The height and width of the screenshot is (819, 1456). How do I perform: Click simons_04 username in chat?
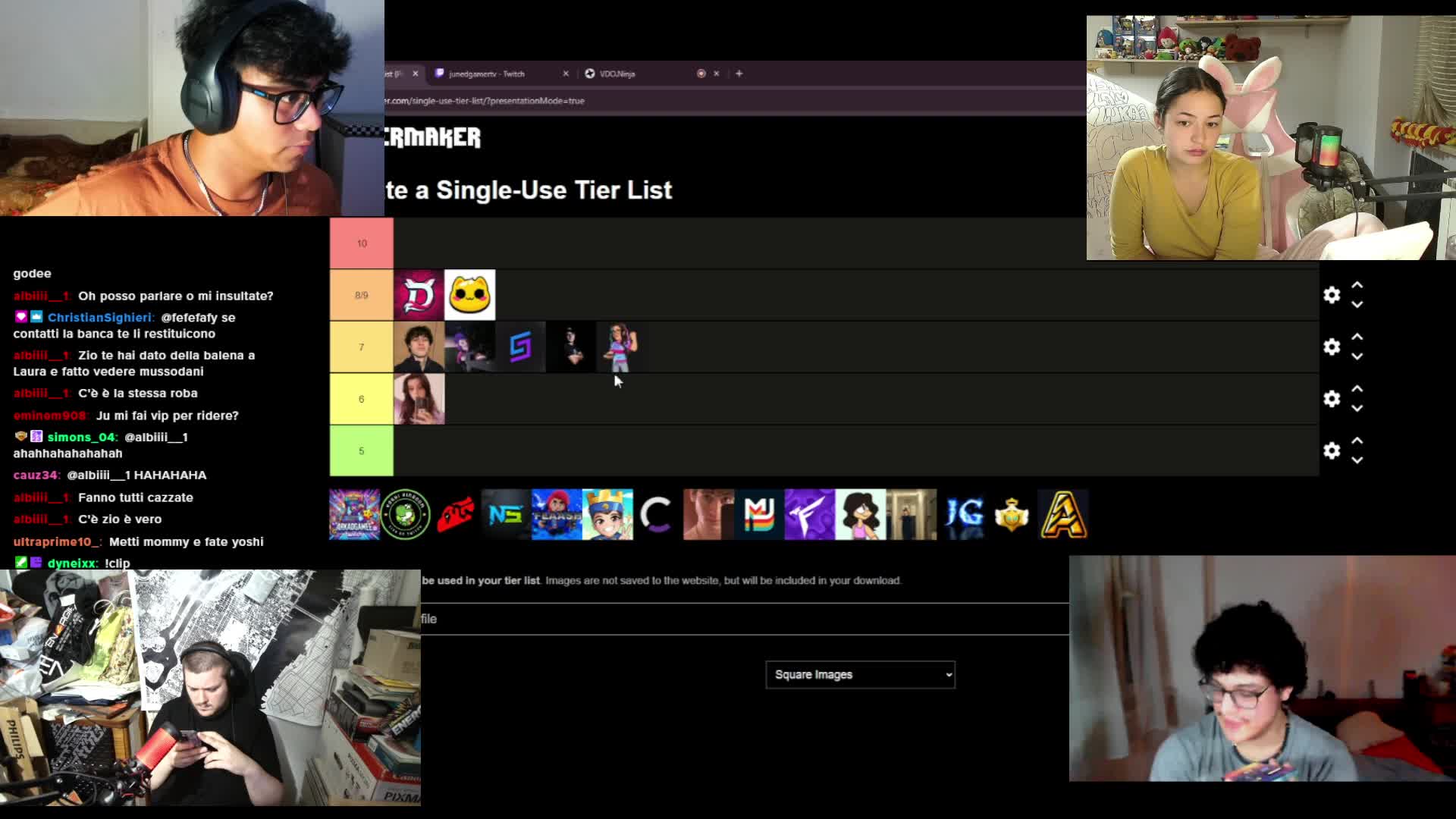tap(81, 437)
